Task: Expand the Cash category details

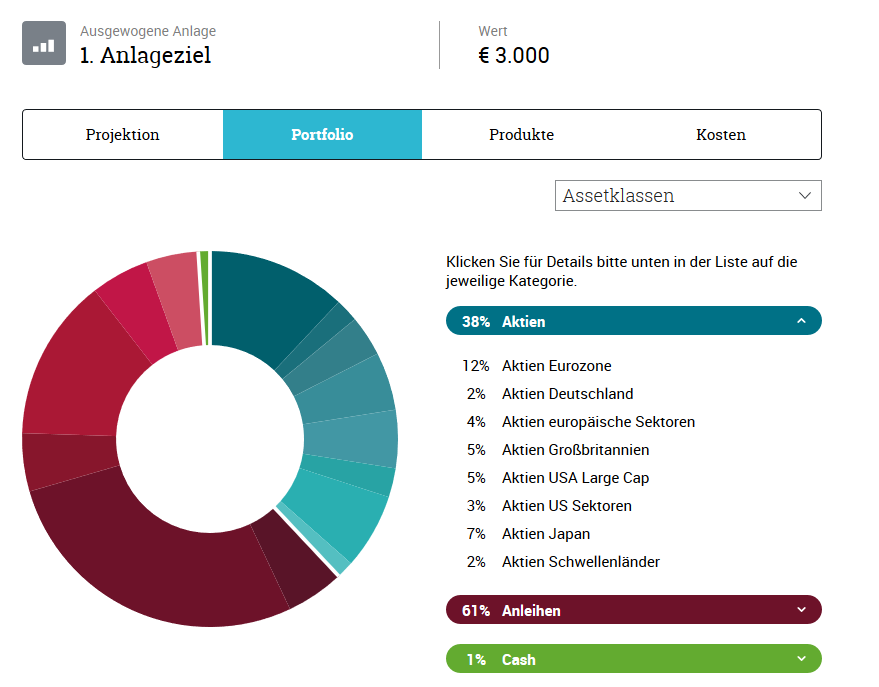Action: click(x=633, y=659)
